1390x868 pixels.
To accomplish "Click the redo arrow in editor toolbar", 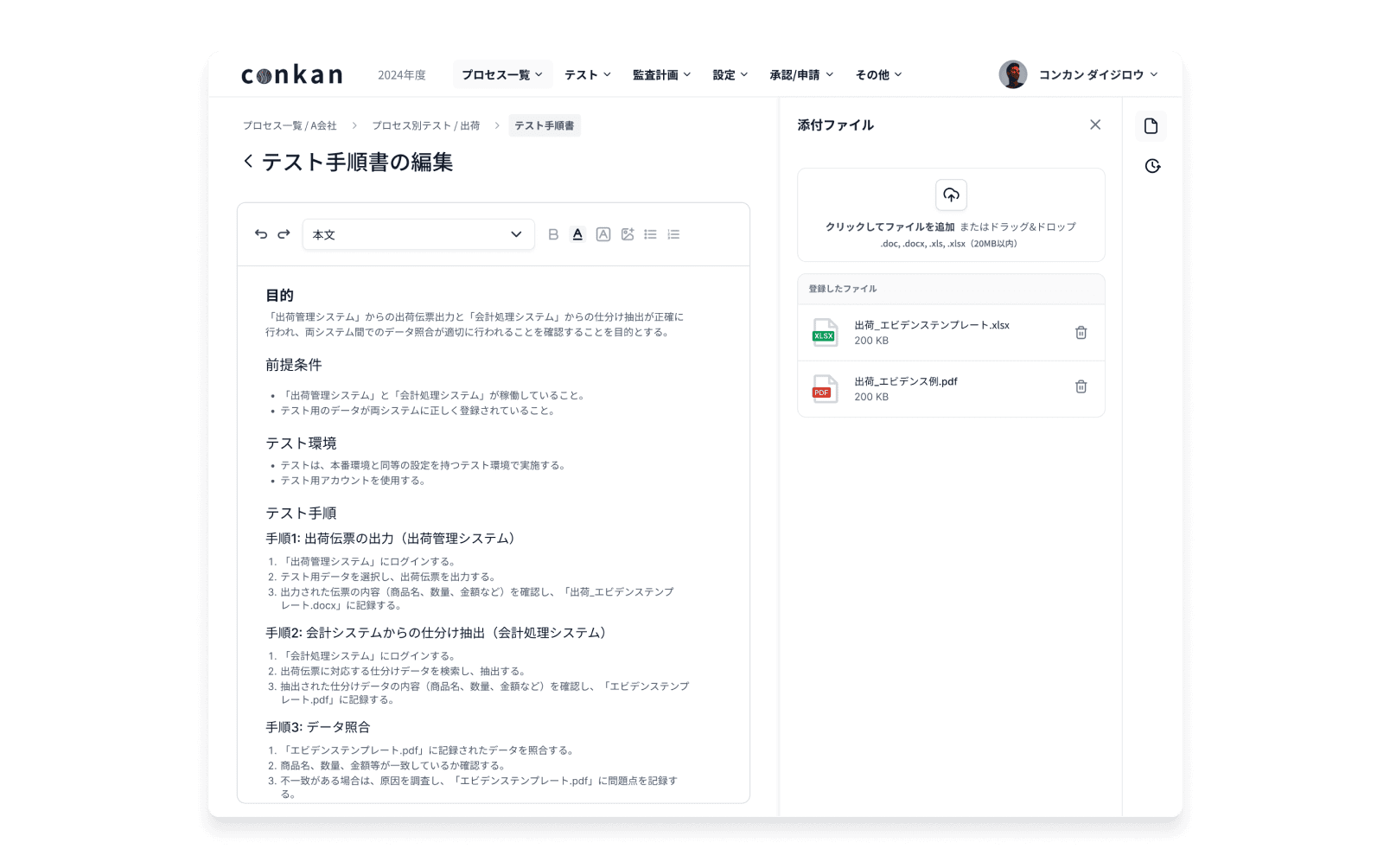I will [284, 234].
